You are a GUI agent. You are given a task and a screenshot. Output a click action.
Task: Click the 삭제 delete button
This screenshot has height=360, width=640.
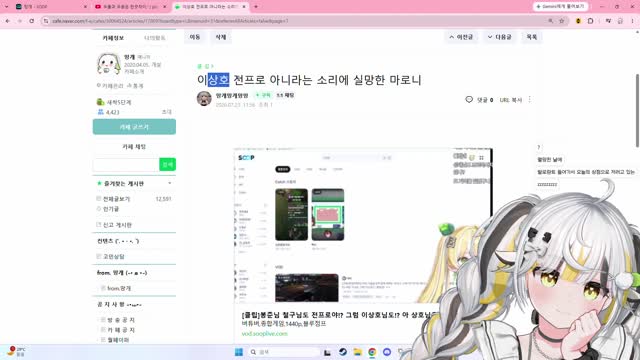click(x=221, y=37)
